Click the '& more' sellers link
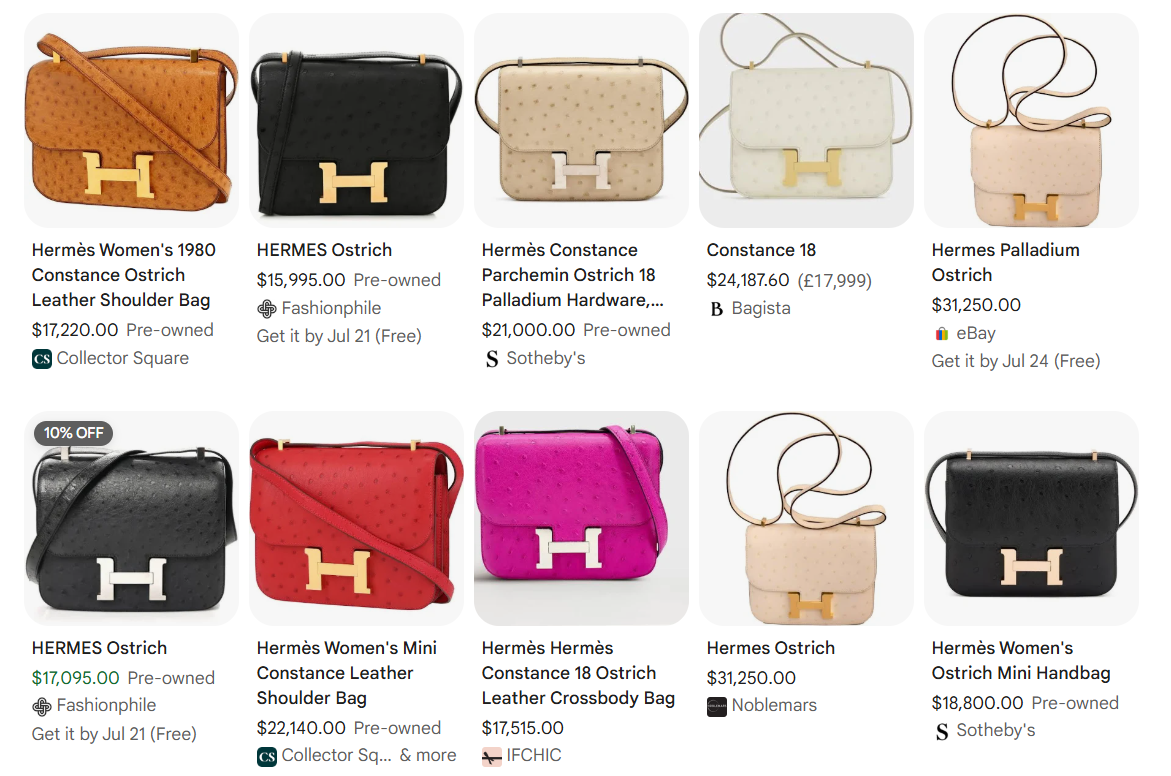The width and height of the screenshot is (1171, 776). point(428,756)
